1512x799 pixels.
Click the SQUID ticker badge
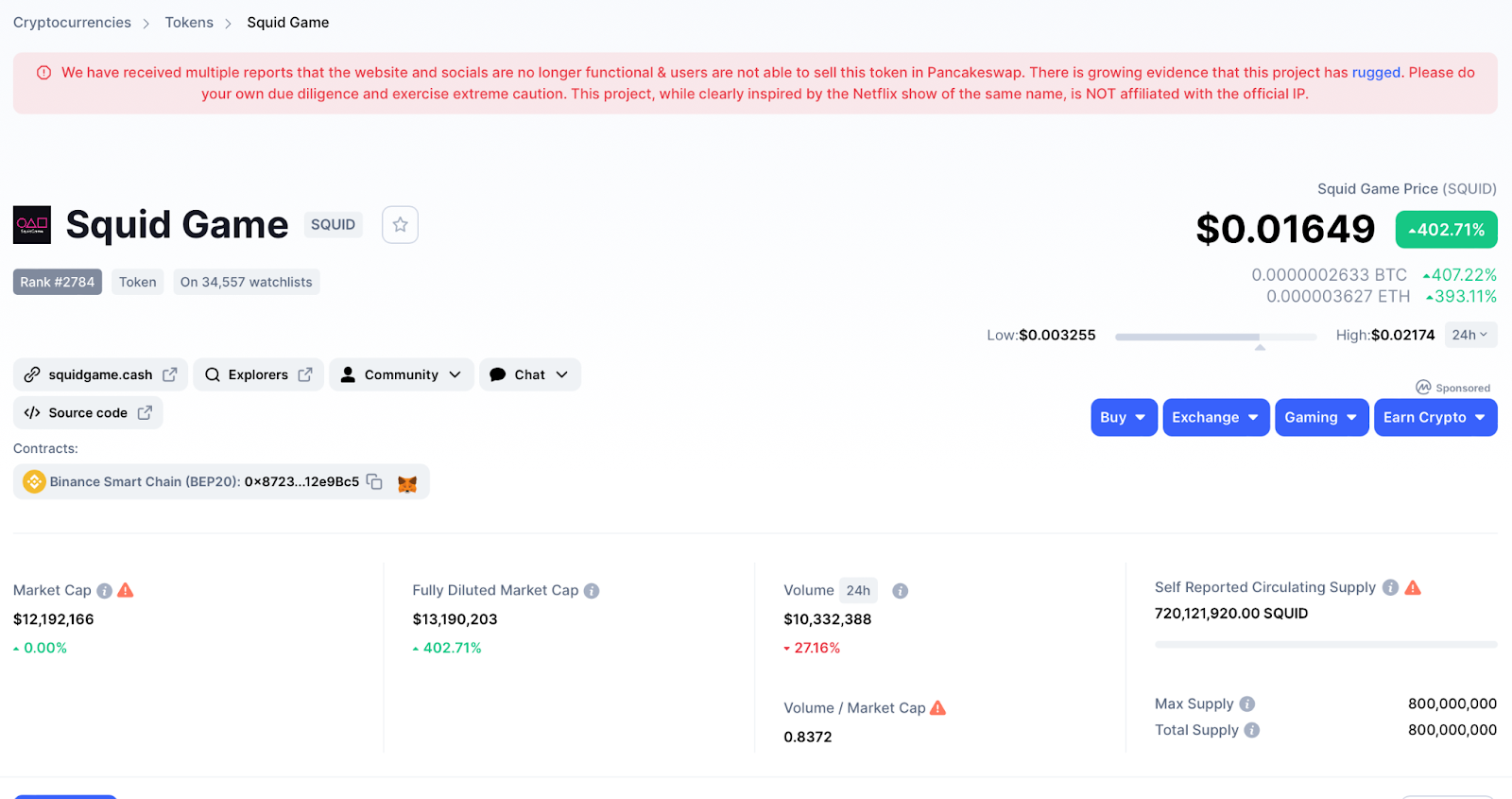(x=333, y=225)
